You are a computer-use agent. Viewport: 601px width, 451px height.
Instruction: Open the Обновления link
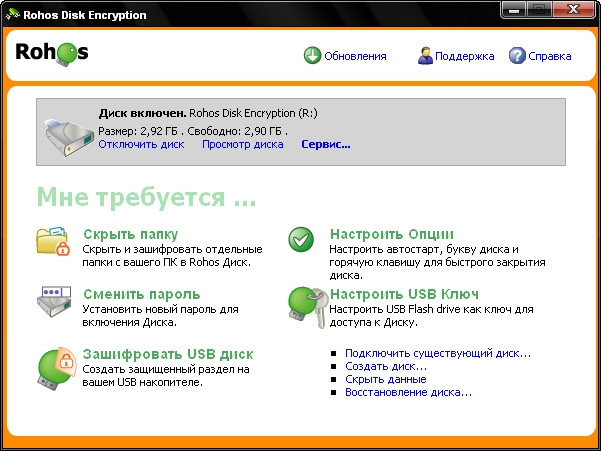coord(355,56)
